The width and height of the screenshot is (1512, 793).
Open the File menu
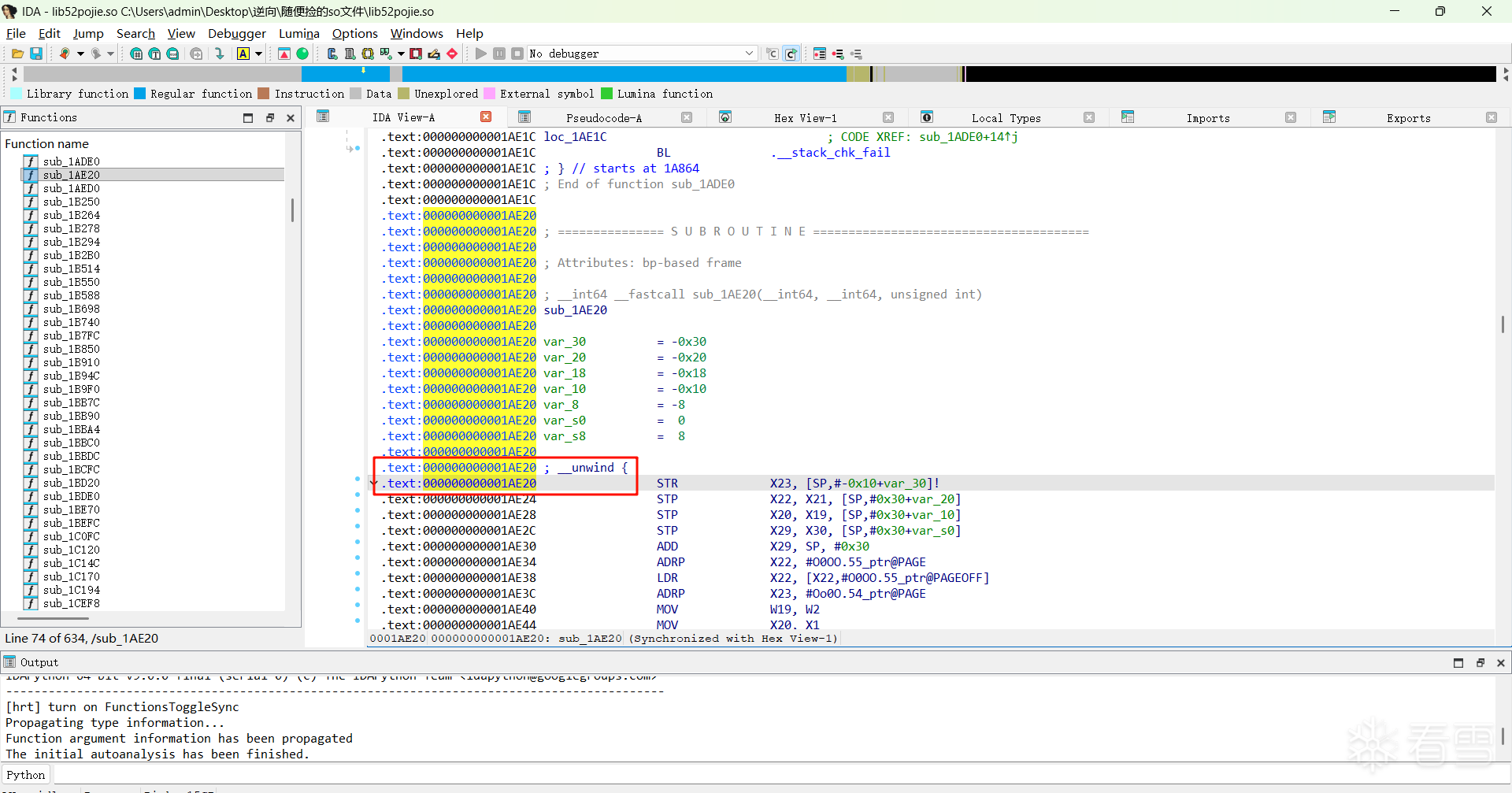16,33
